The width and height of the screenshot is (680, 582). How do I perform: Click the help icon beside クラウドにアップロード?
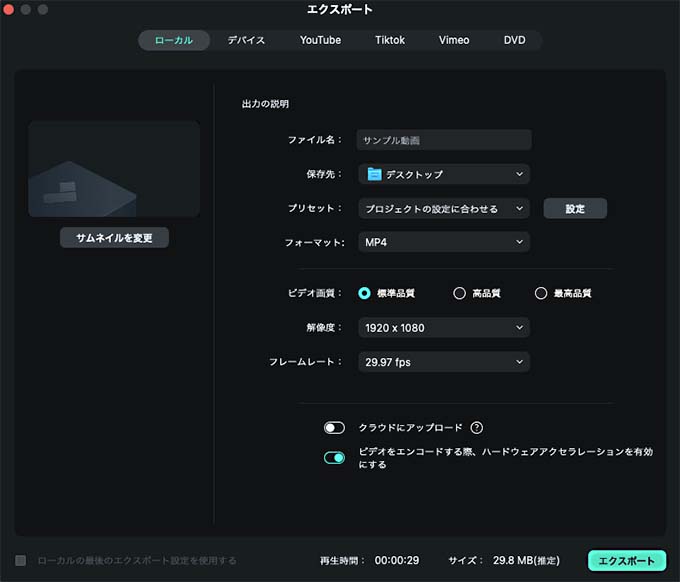tap(477, 428)
